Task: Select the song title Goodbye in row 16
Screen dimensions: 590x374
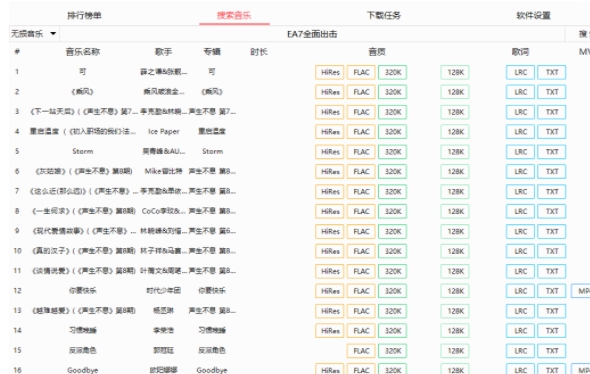Action: (83, 370)
